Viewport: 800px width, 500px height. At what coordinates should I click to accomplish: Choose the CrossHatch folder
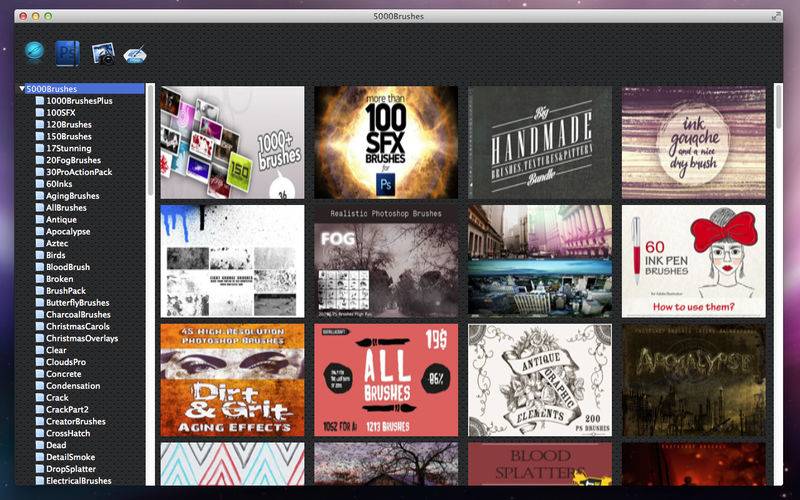click(x=63, y=433)
